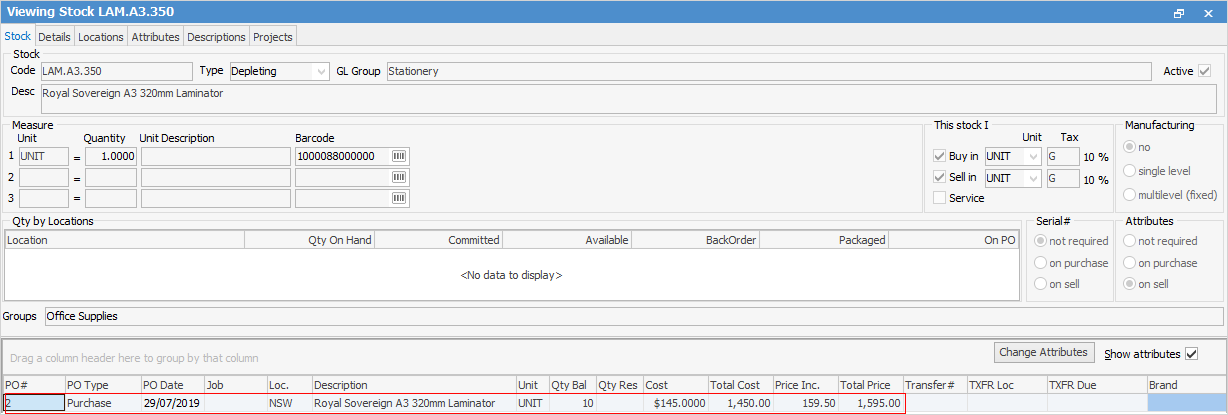Select Serial# 'on purchase' option

tap(1043, 263)
